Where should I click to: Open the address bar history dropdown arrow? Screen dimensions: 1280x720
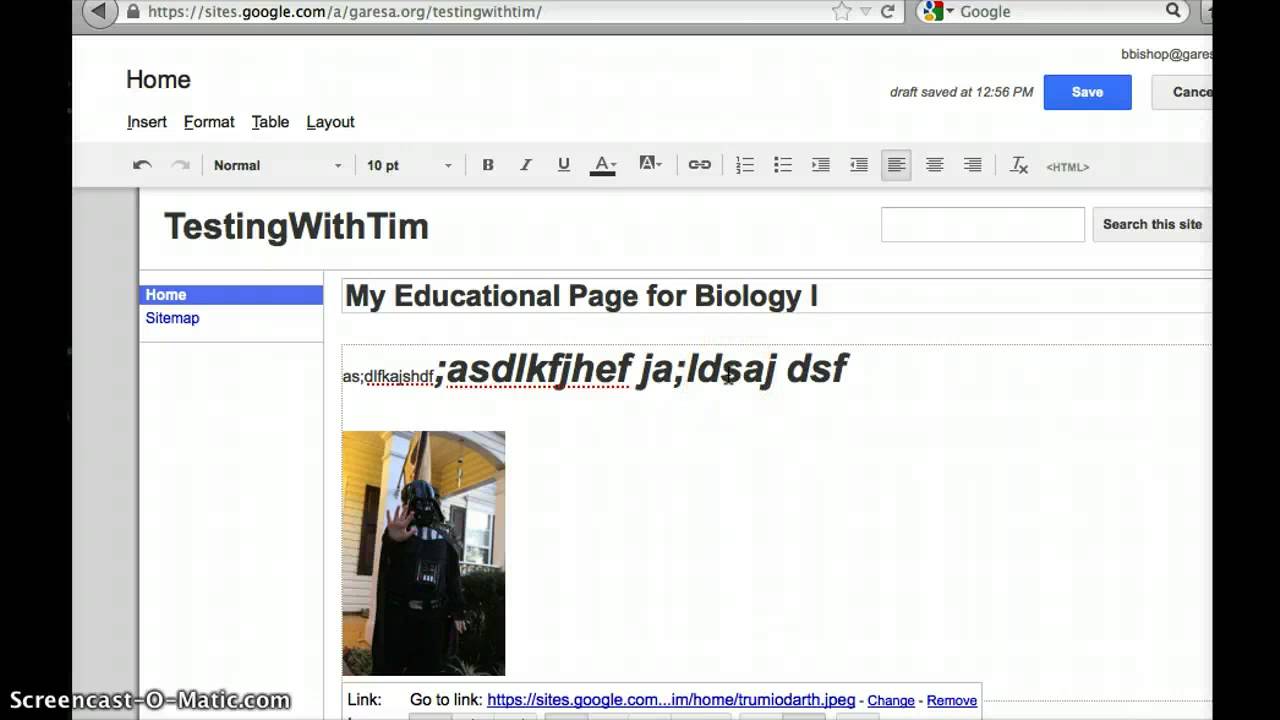[864, 12]
